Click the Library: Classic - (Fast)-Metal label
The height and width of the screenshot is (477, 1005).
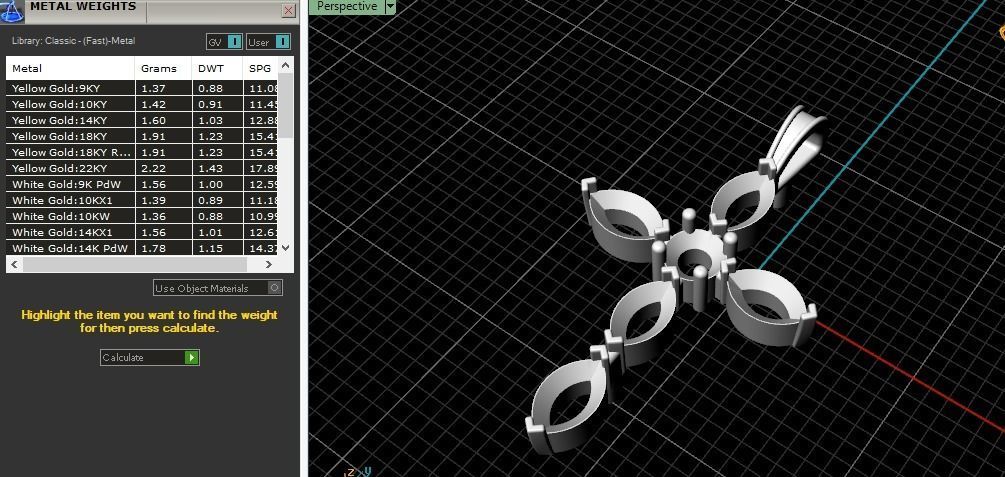[x=74, y=41]
